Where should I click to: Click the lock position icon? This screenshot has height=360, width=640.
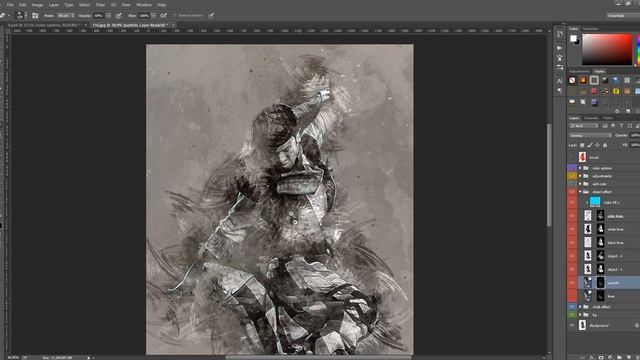598,145
